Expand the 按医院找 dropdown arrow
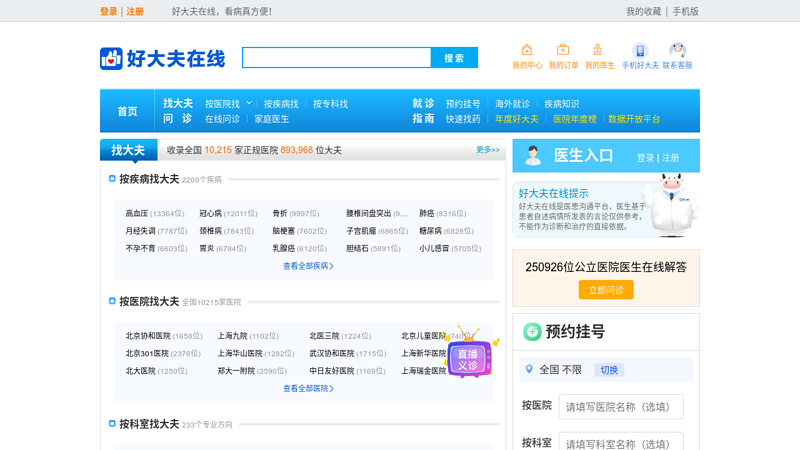This screenshot has width=800, height=450. [x=249, y=103]
